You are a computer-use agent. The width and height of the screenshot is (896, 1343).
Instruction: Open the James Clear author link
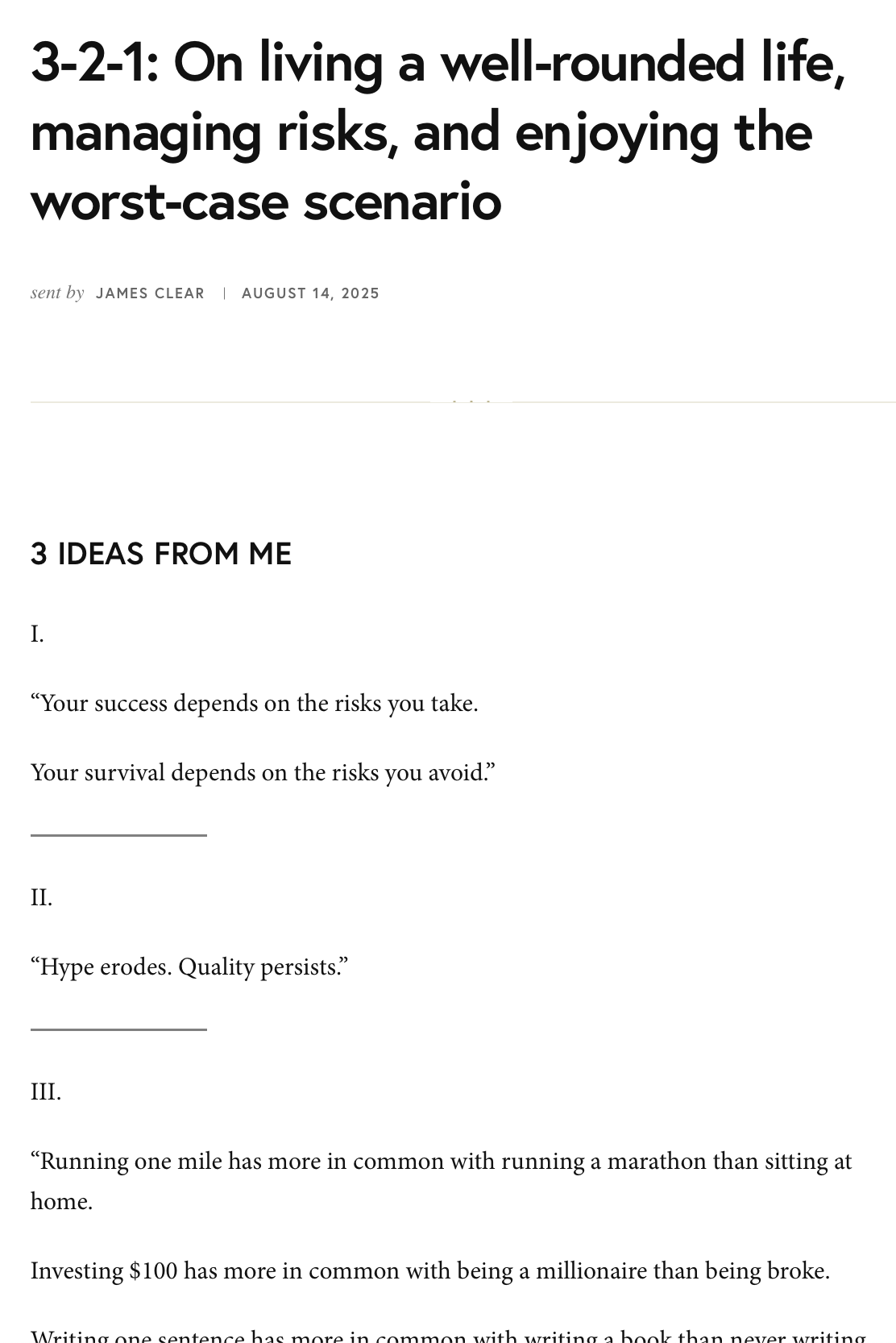pyautogui.click(x=150, y=293)
